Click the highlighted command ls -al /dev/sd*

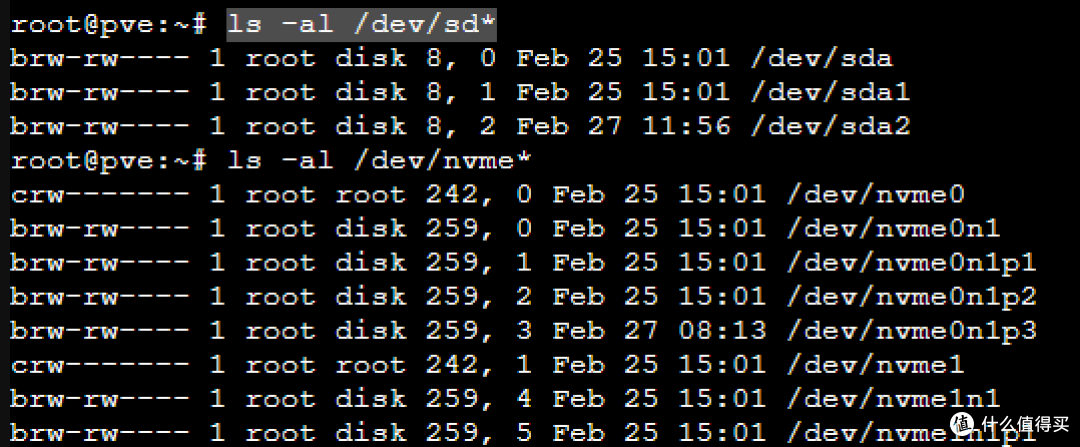[x=362, y=25]
